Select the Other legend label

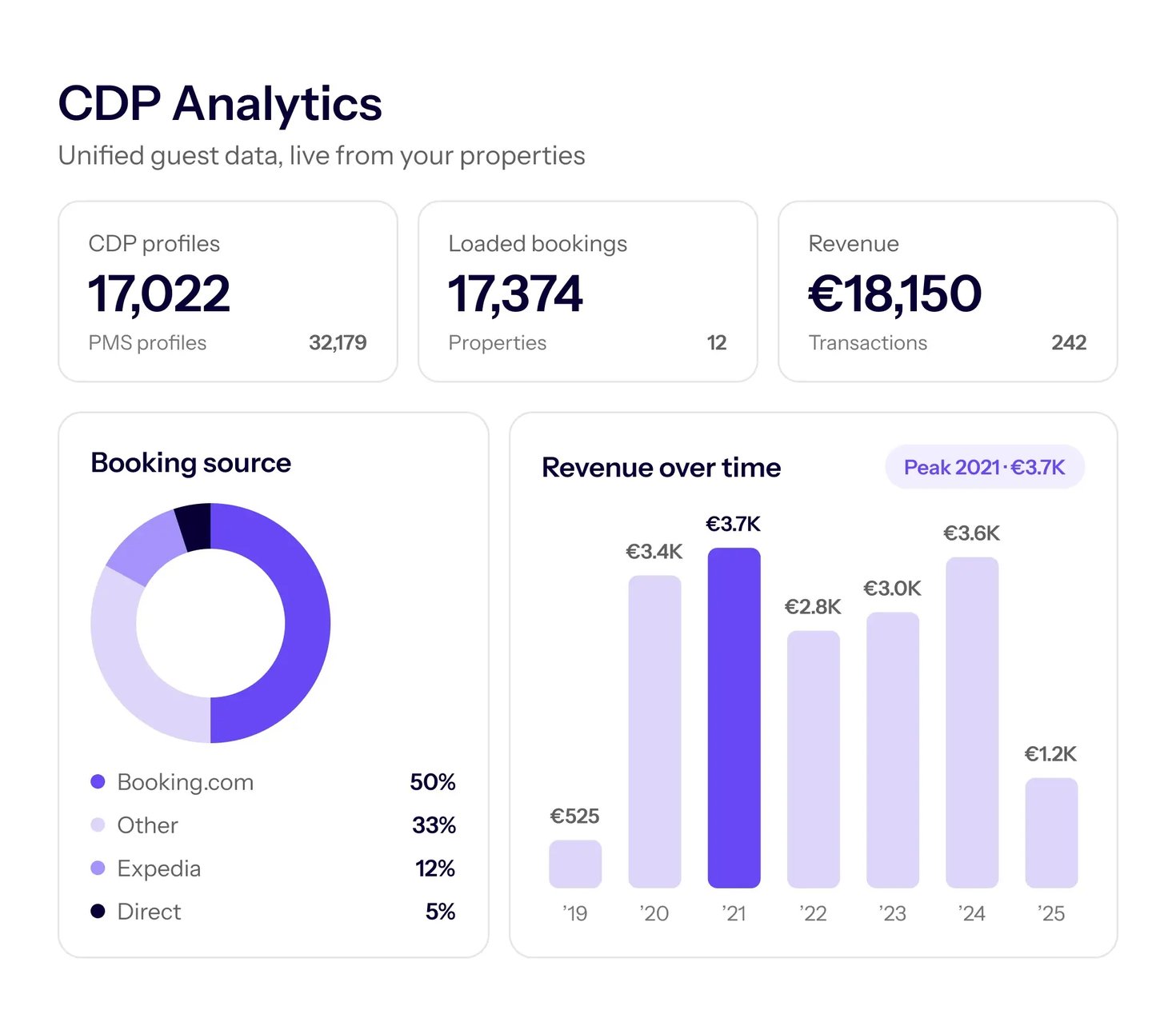148,825
